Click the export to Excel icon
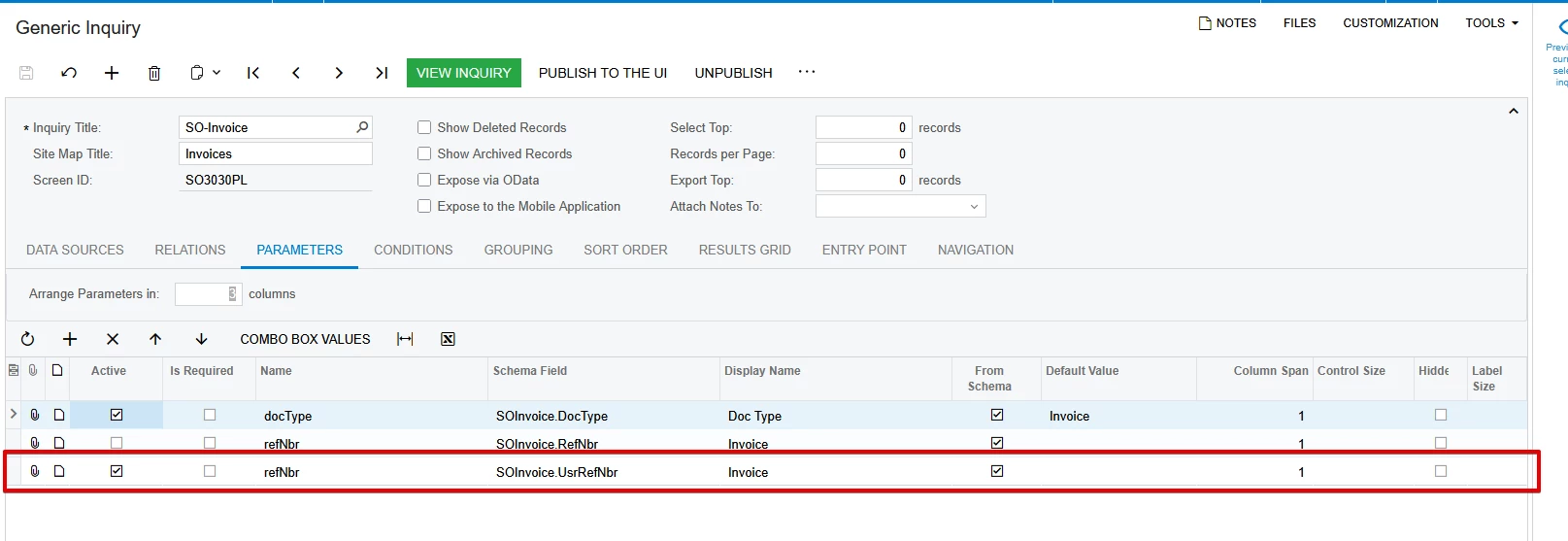Viewport: 1568px width, 541px height. click(x=448, y=339)
